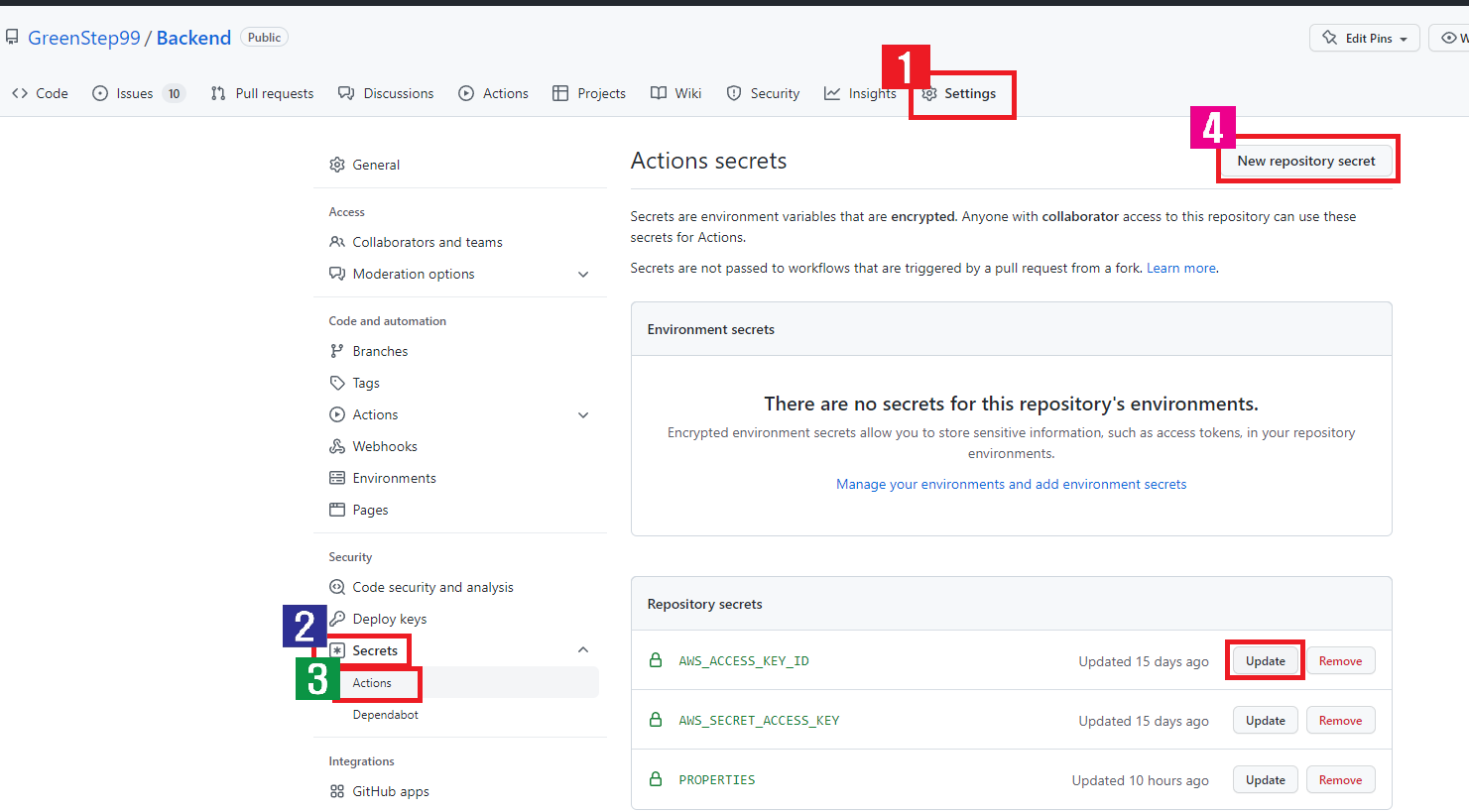
Task: Click the code brackets icon in navigation
Action: pos(20,93)
